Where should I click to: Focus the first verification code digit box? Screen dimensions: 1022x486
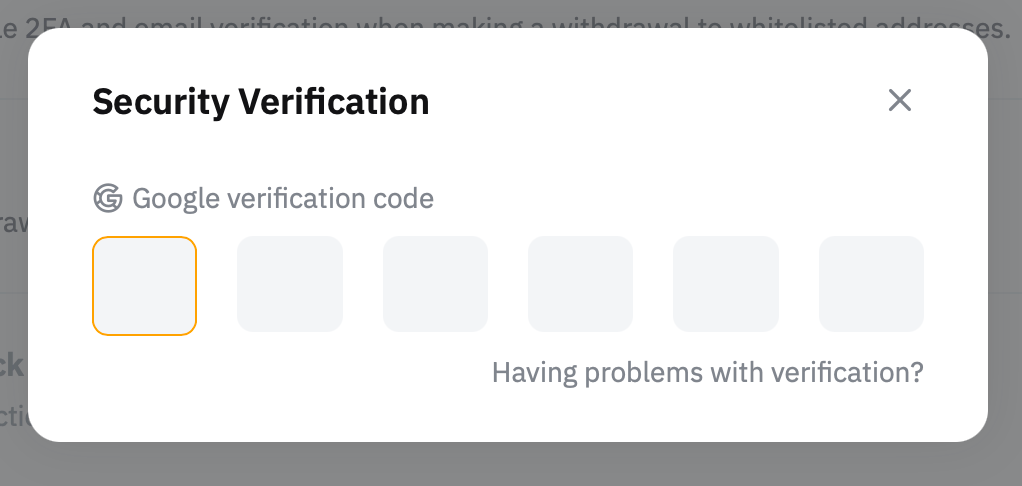click(x=145, y=285)
